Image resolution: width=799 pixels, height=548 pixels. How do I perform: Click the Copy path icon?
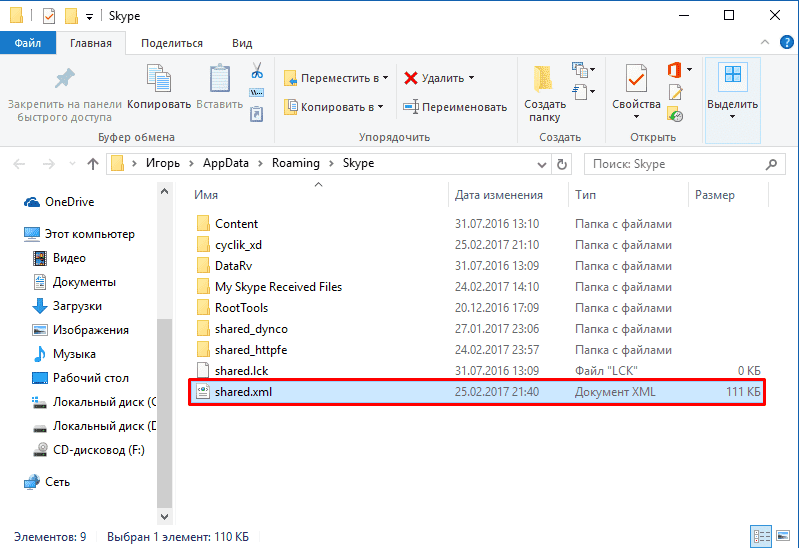[256, 92]
